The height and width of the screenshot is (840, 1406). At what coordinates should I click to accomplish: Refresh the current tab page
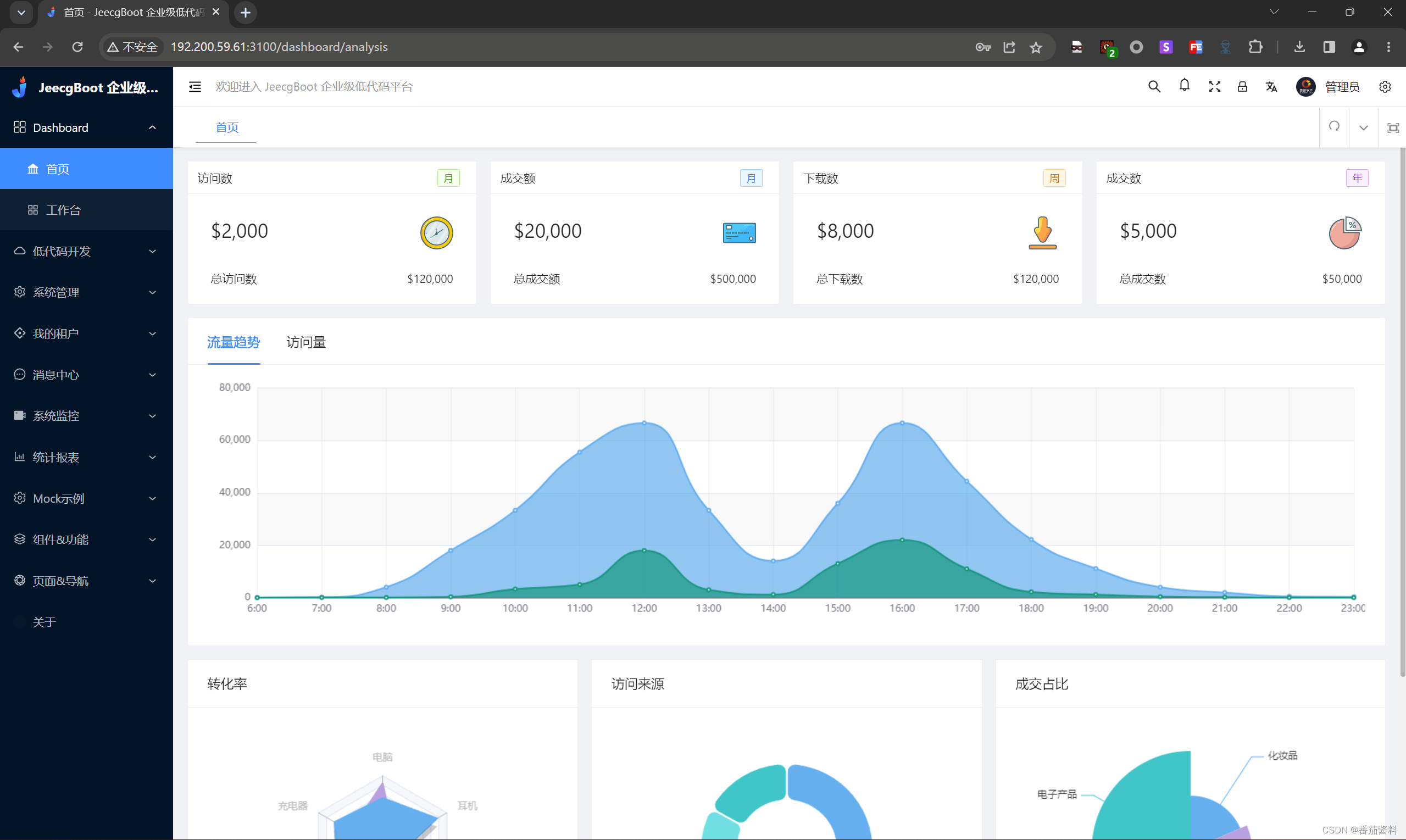coord(1334,127)
